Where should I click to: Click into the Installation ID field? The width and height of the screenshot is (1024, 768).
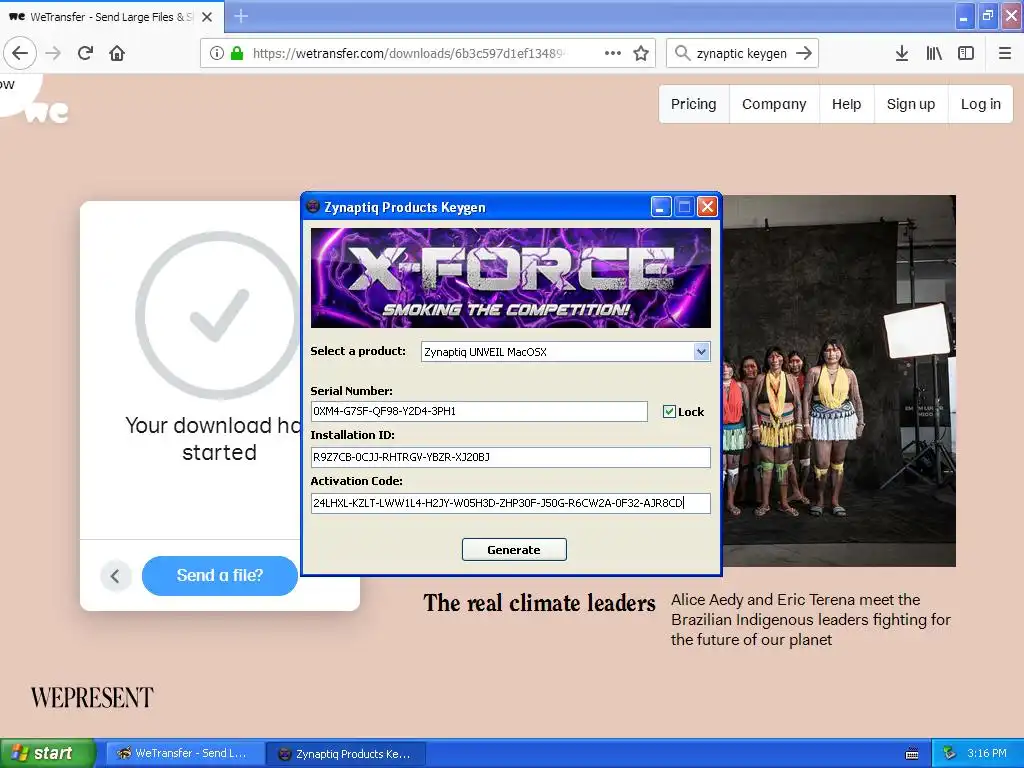tap(510, 457)
